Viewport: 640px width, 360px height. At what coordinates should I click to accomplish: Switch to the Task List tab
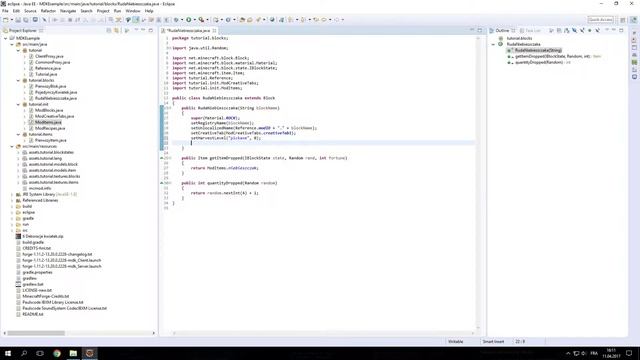(530, 31)
